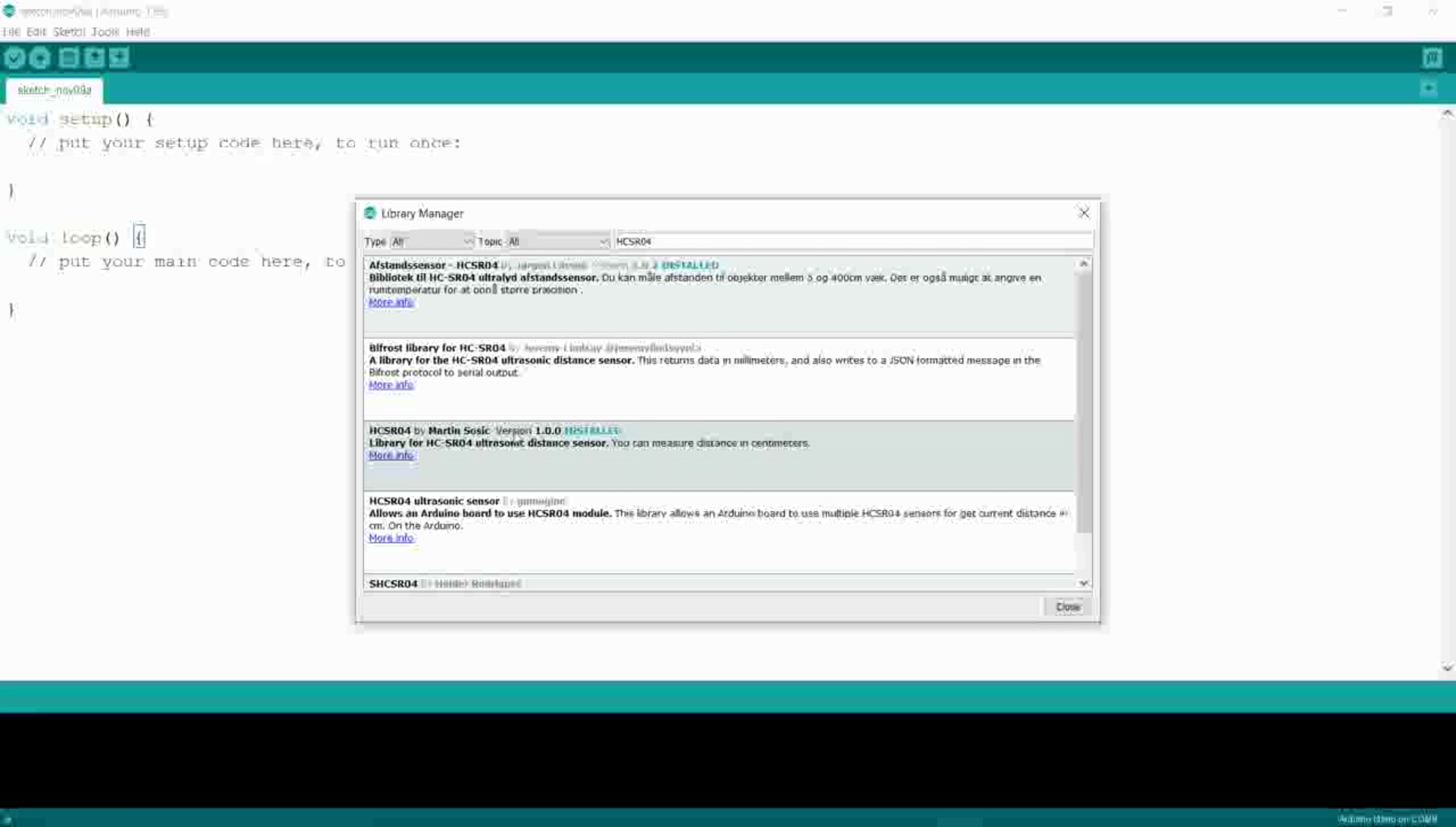This screenshot has height=827, width=1456.
Task: Click the Save sketch icon
Action: [119, 58]
